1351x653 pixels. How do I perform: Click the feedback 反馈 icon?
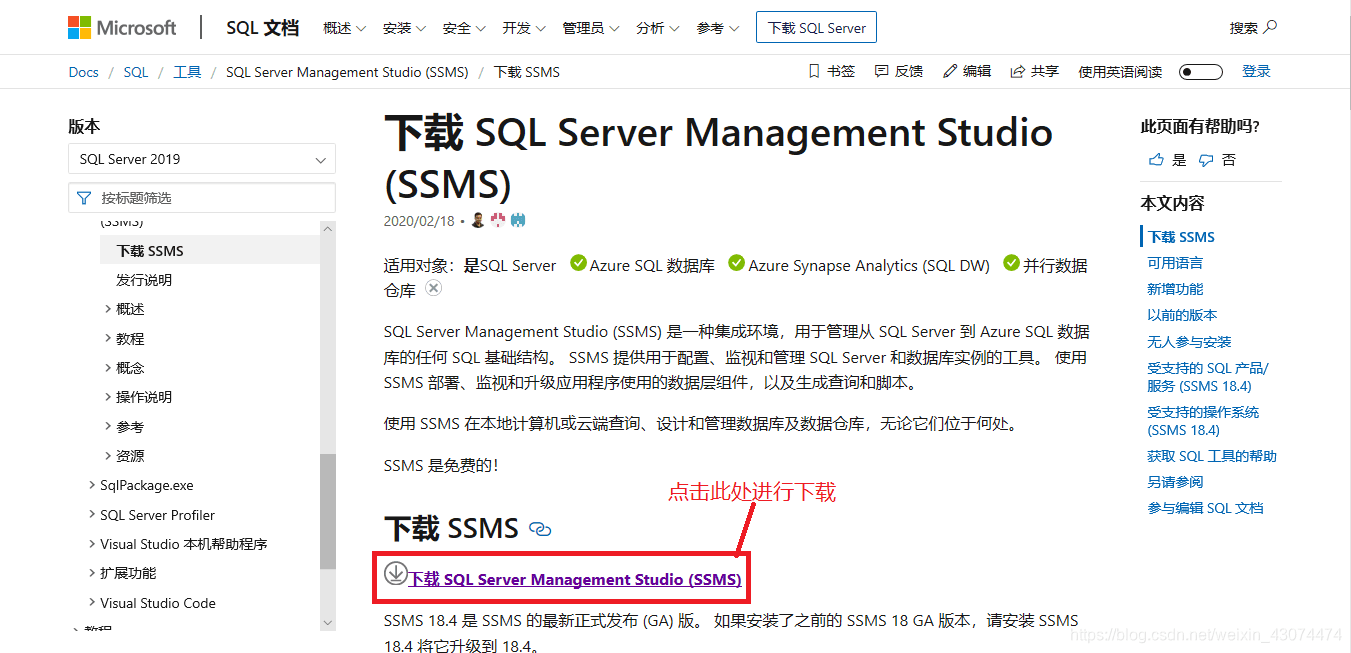tap(881, 71)
